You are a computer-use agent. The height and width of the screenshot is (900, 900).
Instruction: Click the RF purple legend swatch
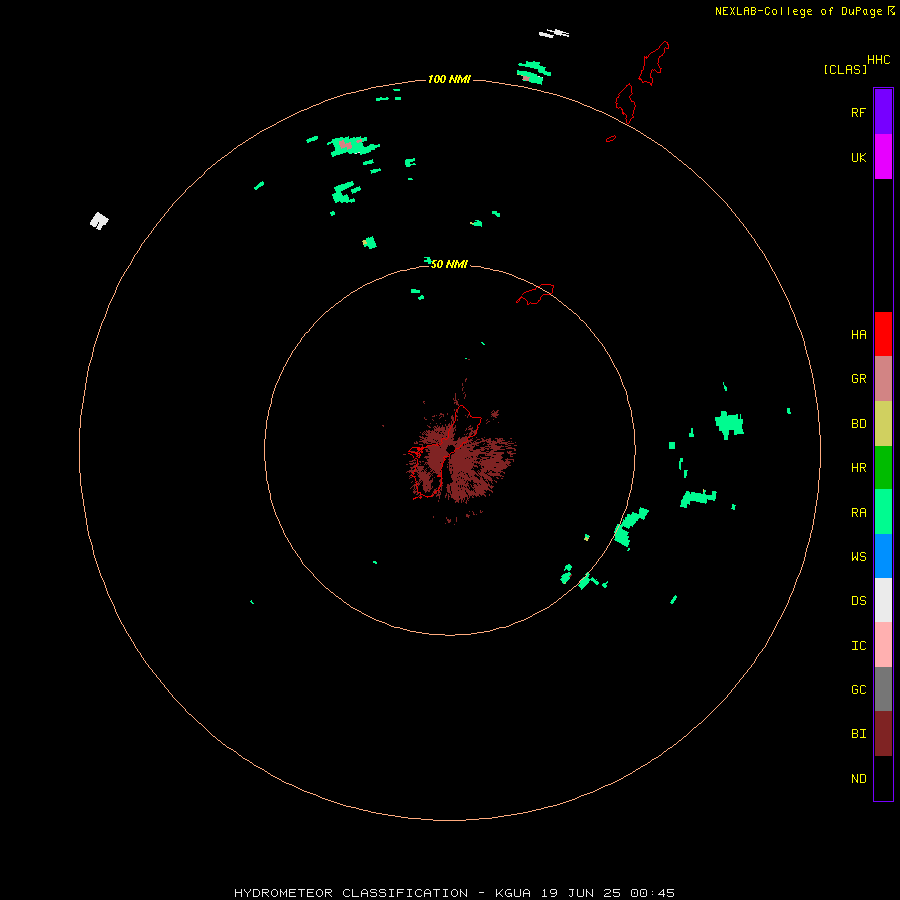point(883,112)
